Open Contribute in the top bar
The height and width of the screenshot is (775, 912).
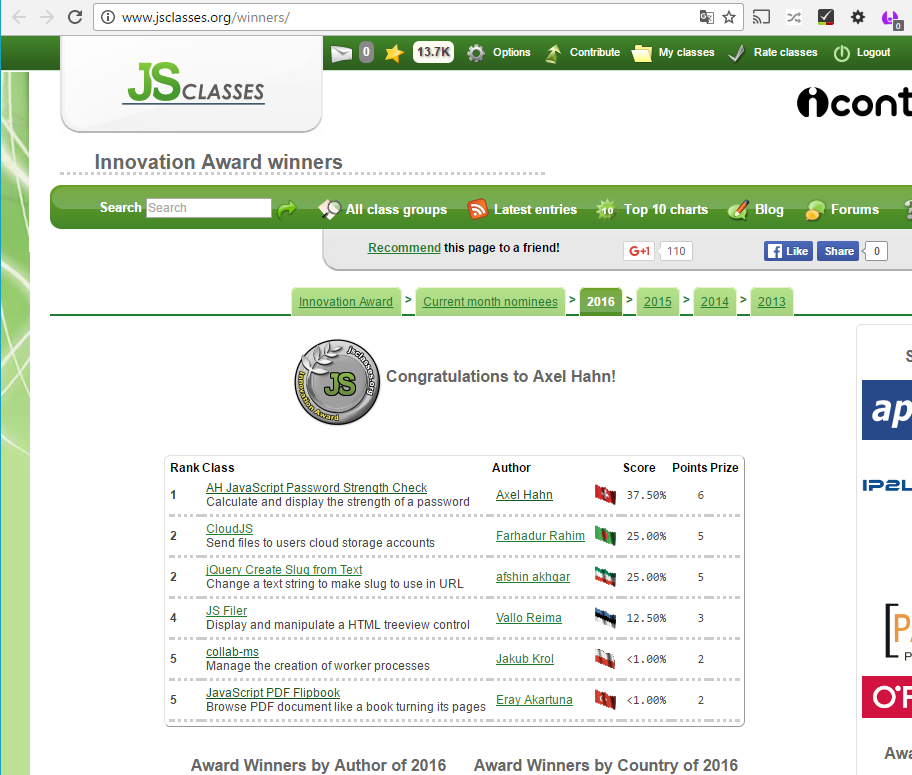click(x=583, y=53)
